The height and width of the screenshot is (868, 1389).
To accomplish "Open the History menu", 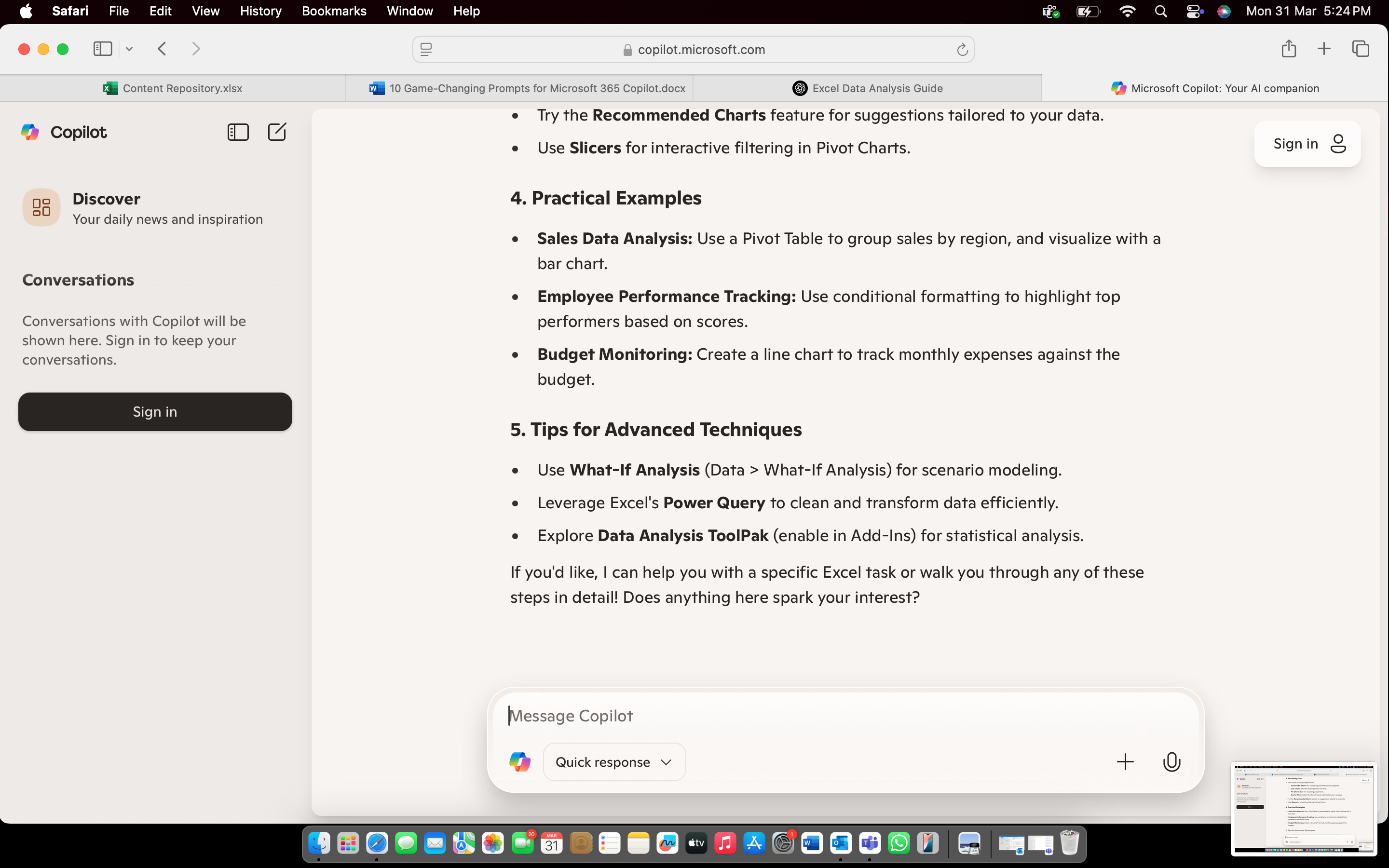I will 260,12.
